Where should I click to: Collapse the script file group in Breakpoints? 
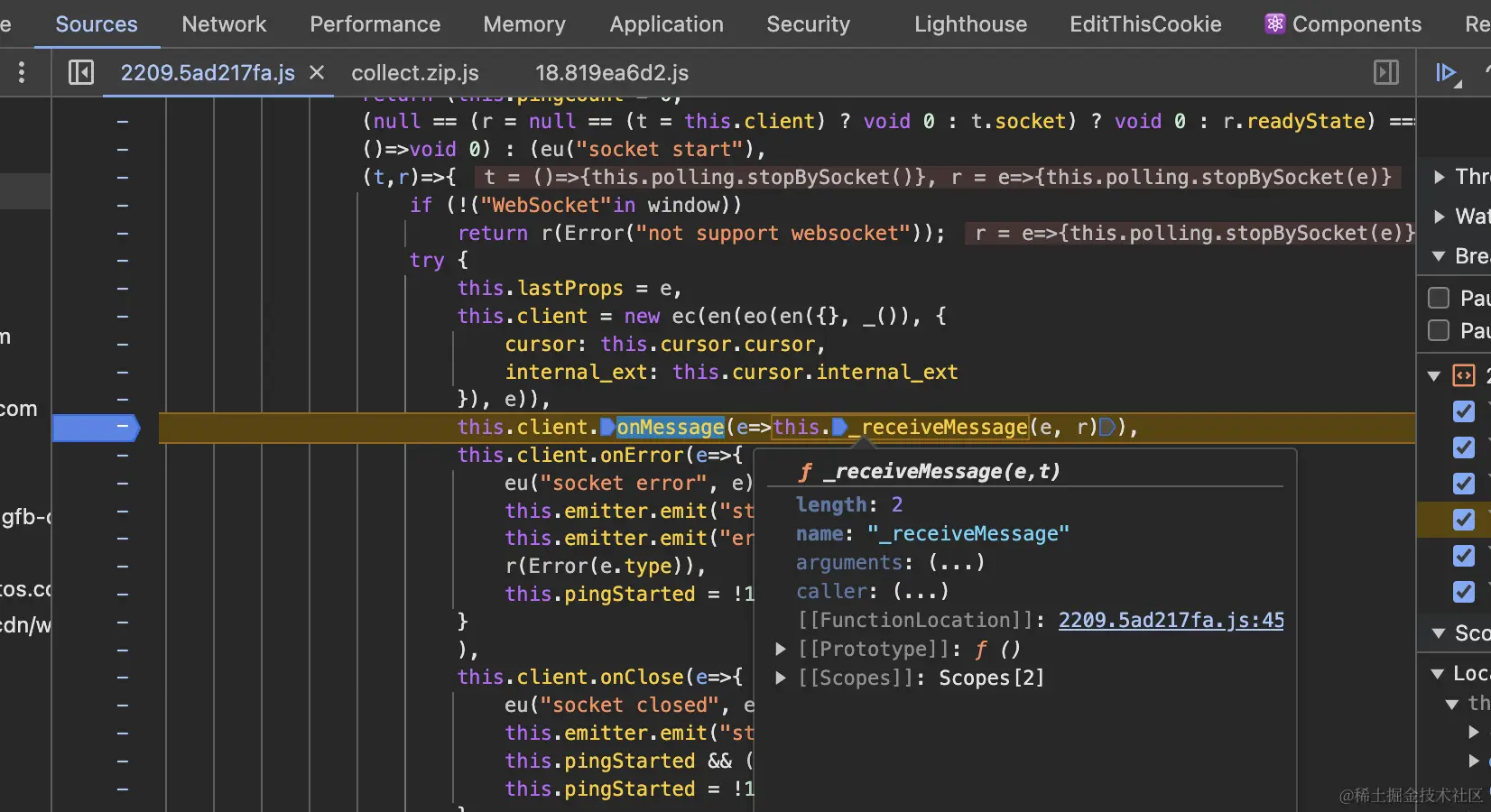1434,375
